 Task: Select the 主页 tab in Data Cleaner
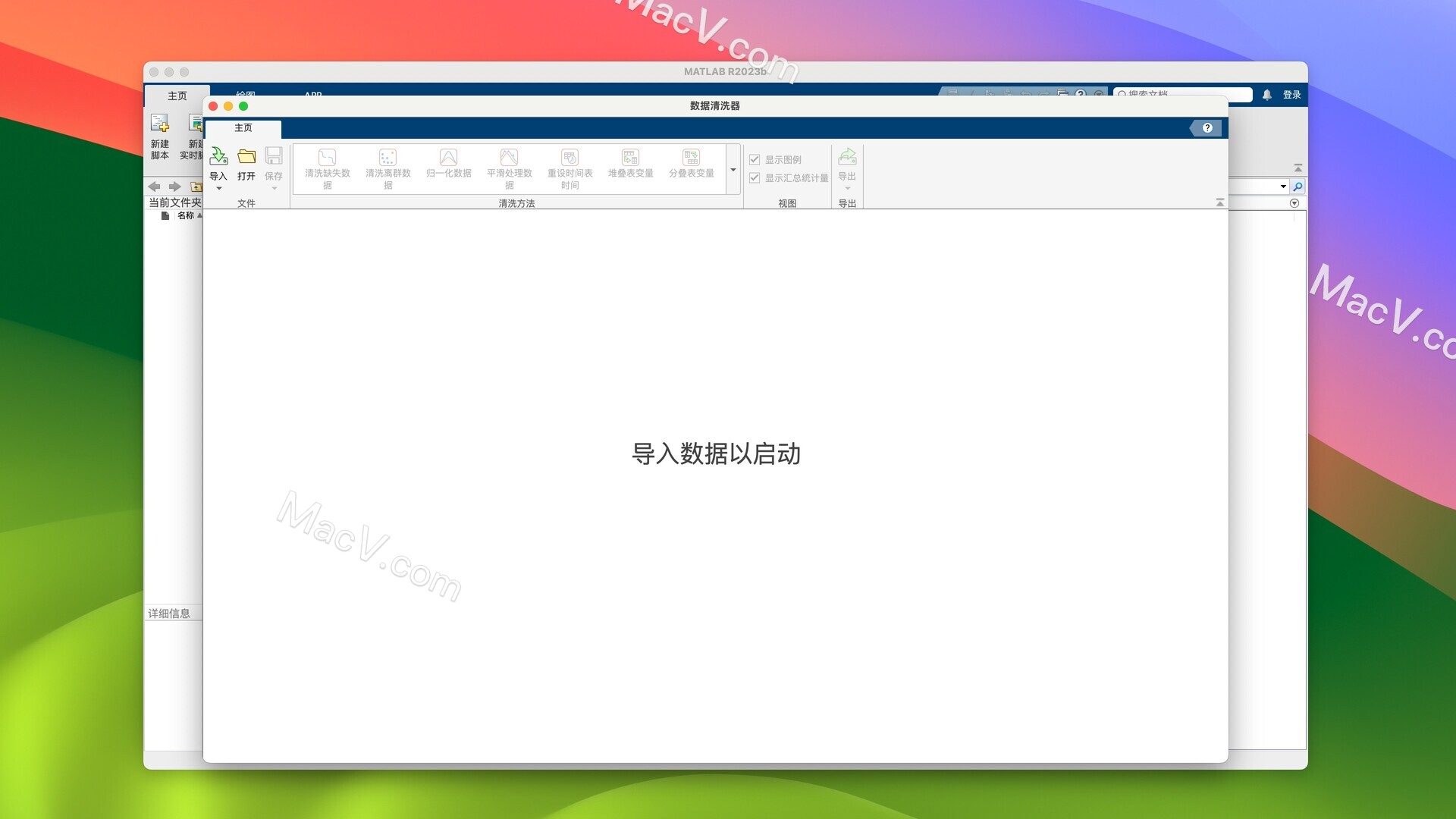tap(243, 128)
